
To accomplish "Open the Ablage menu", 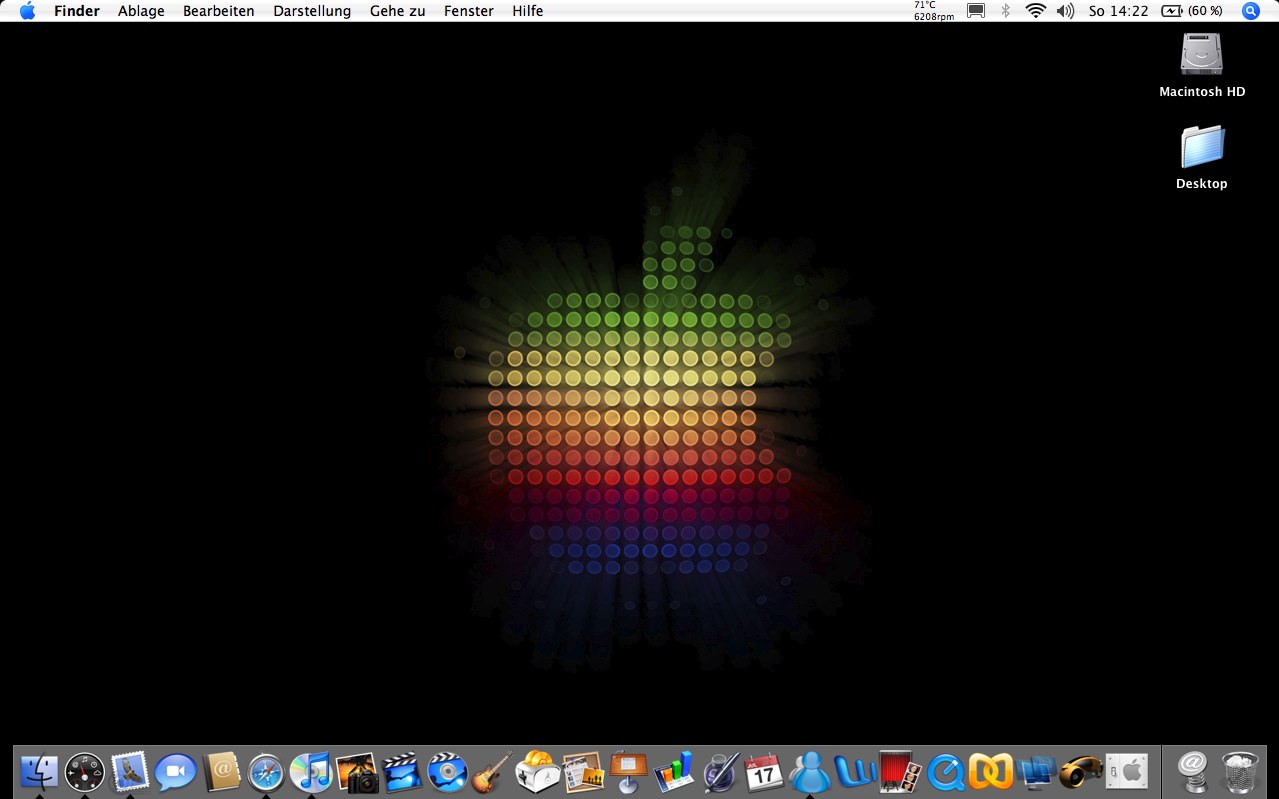I will [141, 11].
